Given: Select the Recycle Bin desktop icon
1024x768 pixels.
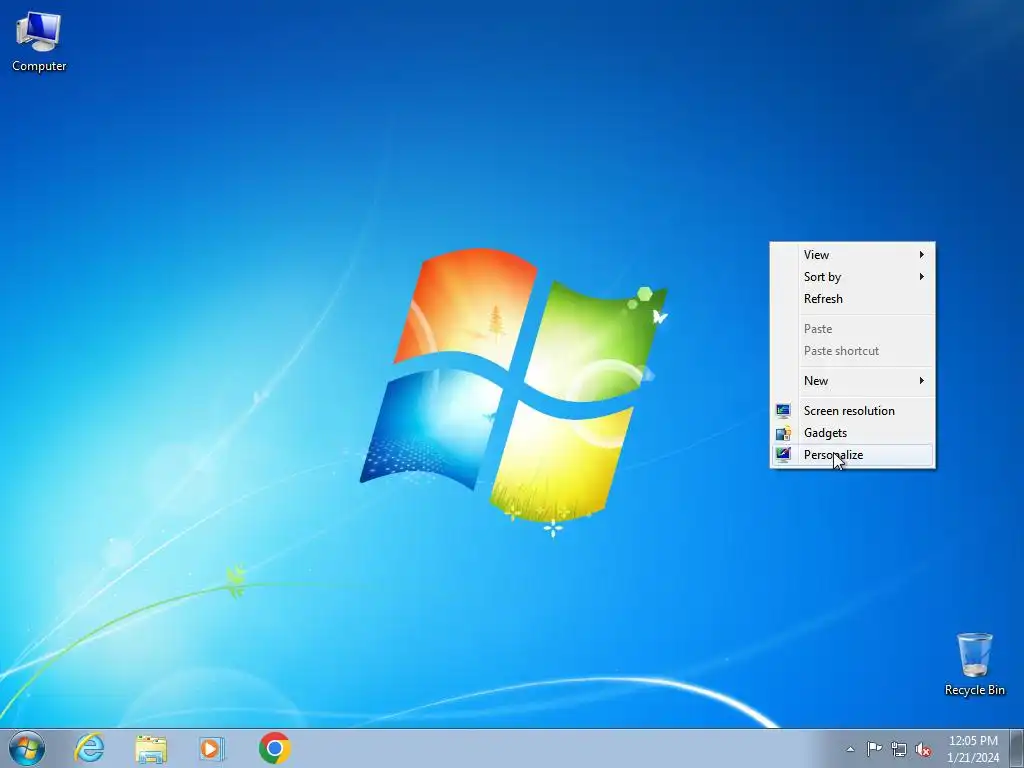Looking at the screenshot, I should (974, 664).
